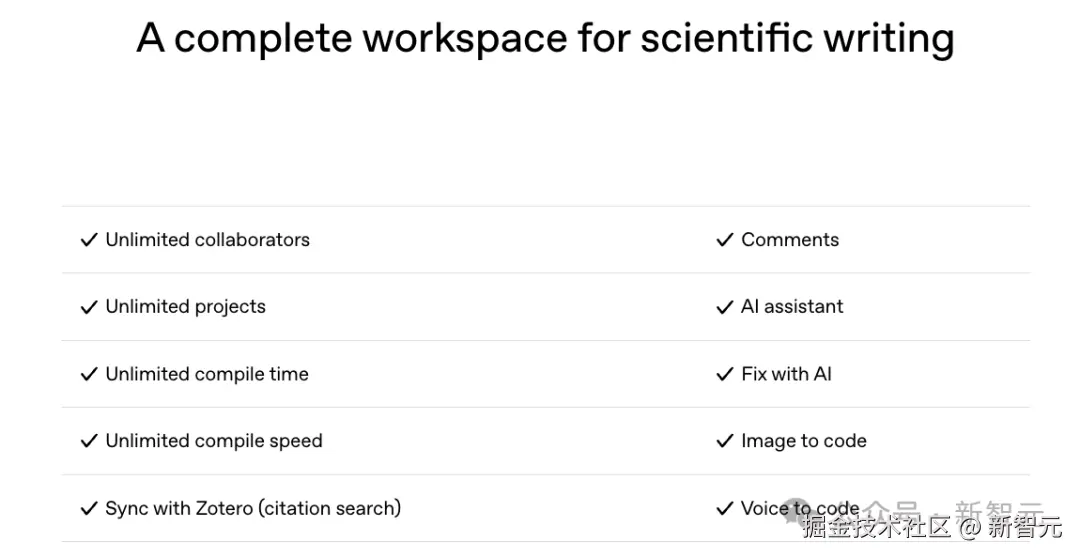Image resolution: width=1080 pixels, height=558 pixels.
Task: Click the scientific writing workspace heading
Action: coord(545,38)
